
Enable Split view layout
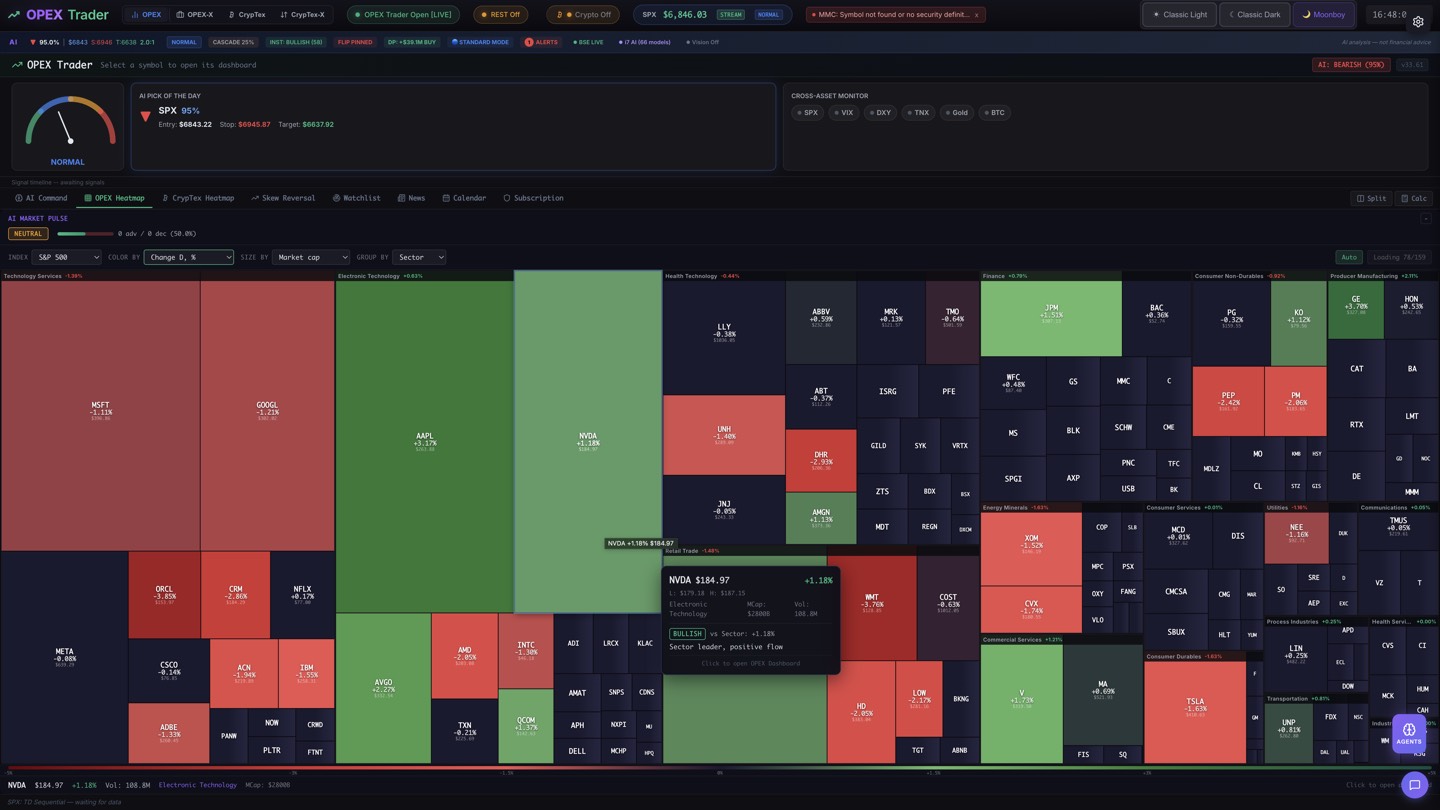tap(1370, 198)
